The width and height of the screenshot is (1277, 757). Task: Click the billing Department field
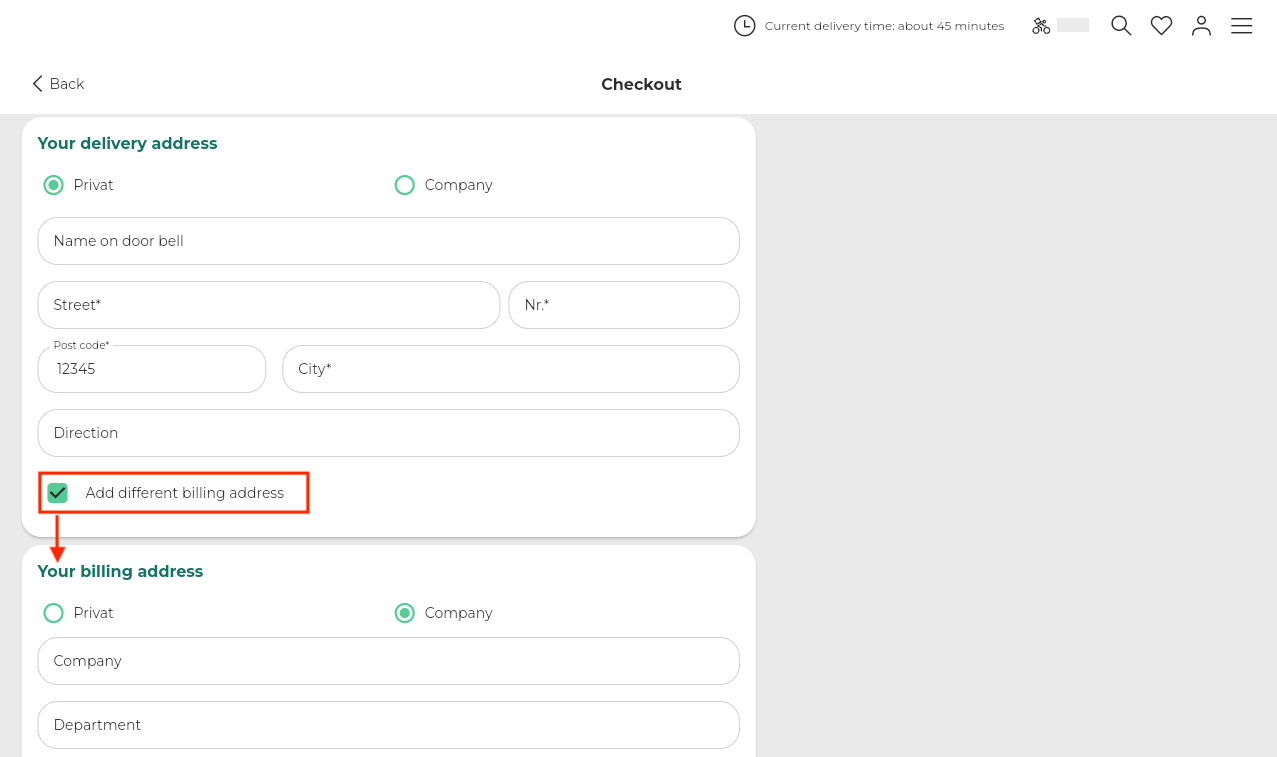[x=388, y=725]
